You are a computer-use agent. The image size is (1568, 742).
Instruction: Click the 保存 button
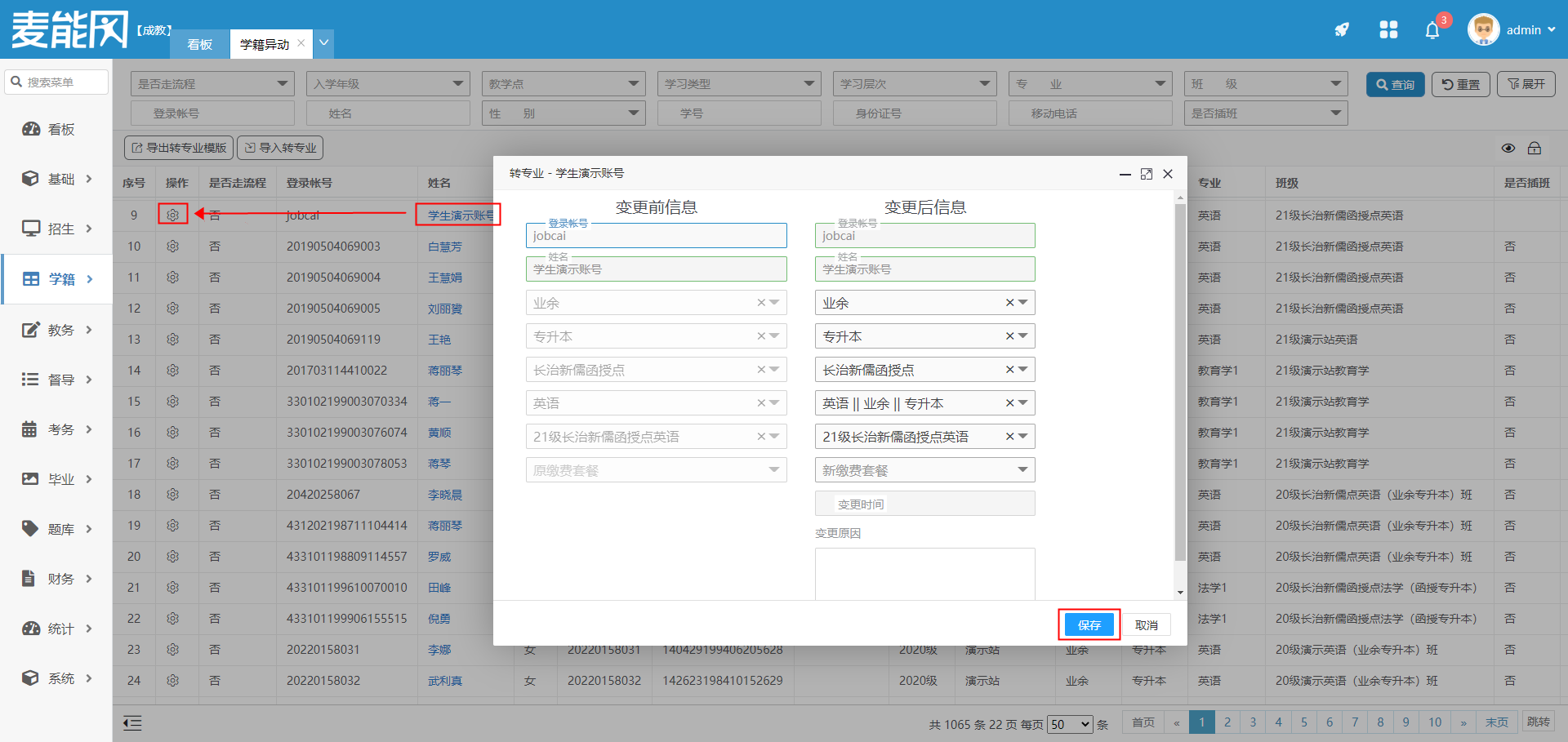tap(1089, 625)
